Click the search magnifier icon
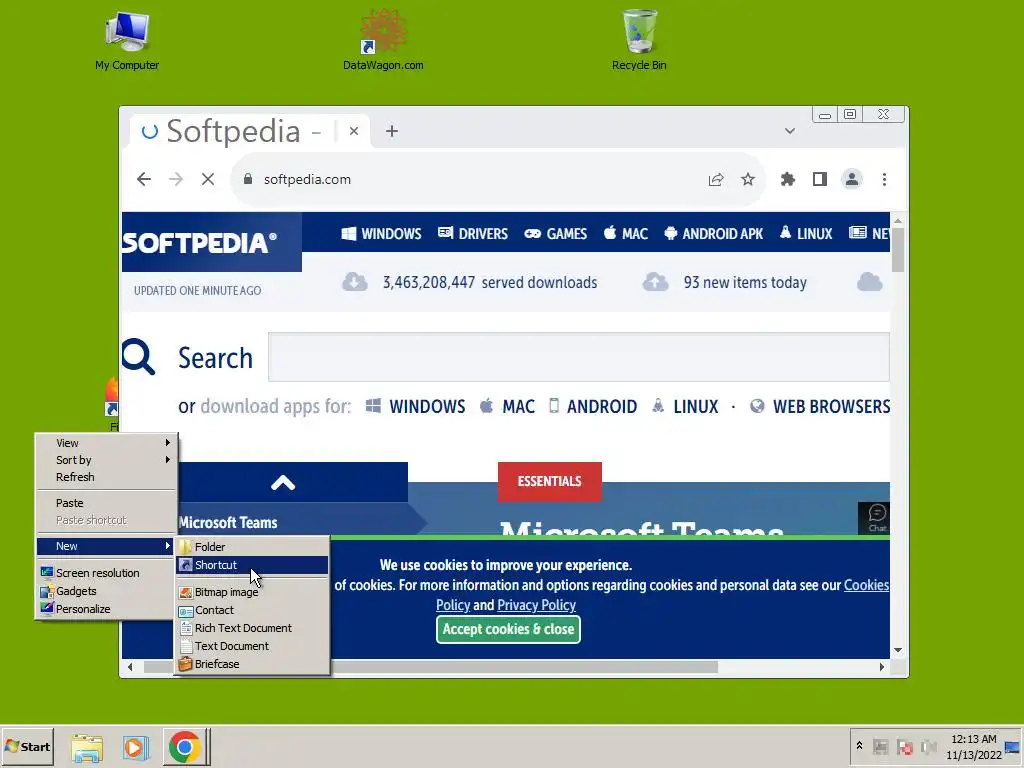1024x768 pixels. pyautogui.click(x=138, y=357)
